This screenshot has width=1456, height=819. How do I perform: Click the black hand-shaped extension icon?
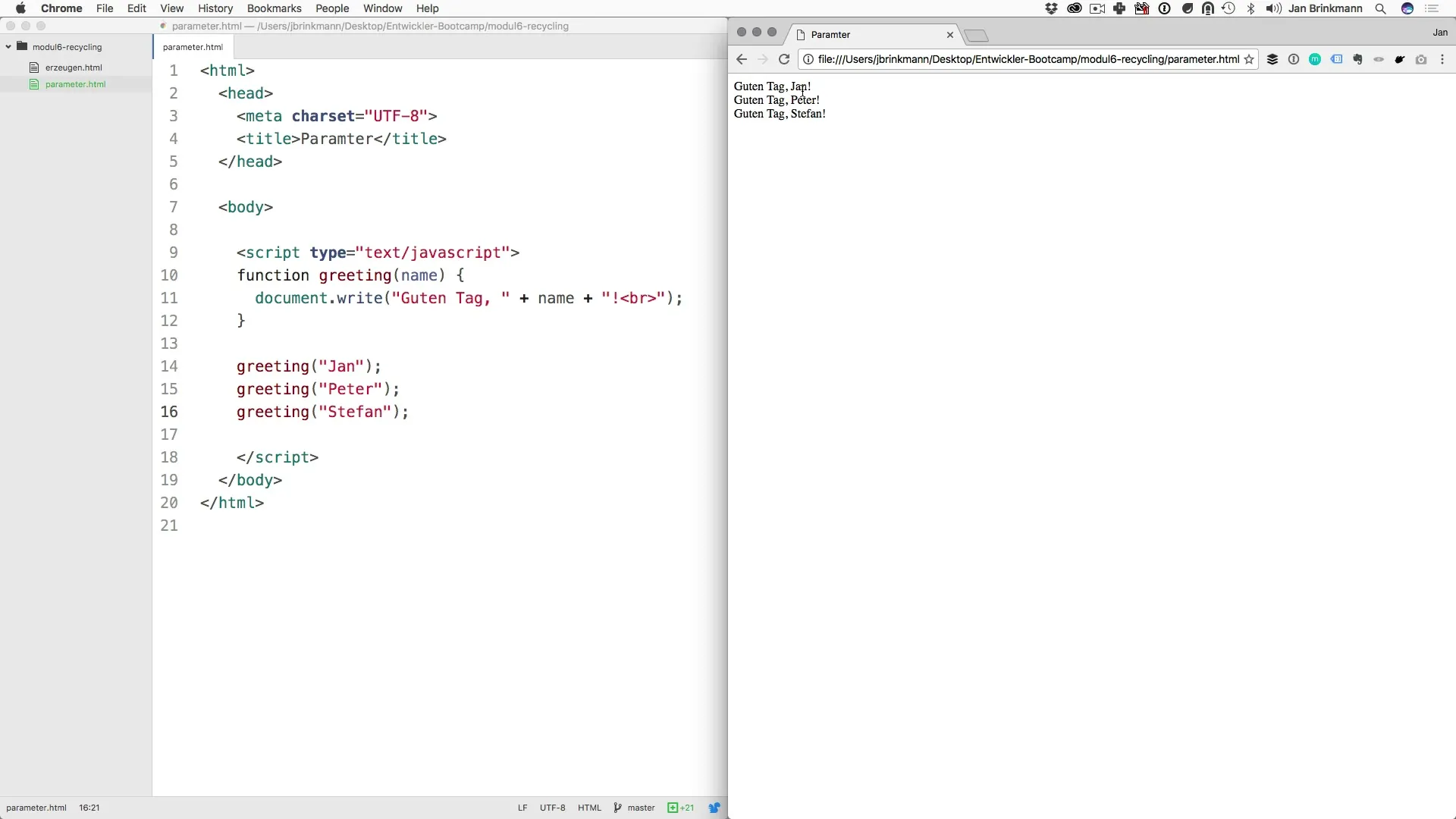click(x=1400, y=59)
